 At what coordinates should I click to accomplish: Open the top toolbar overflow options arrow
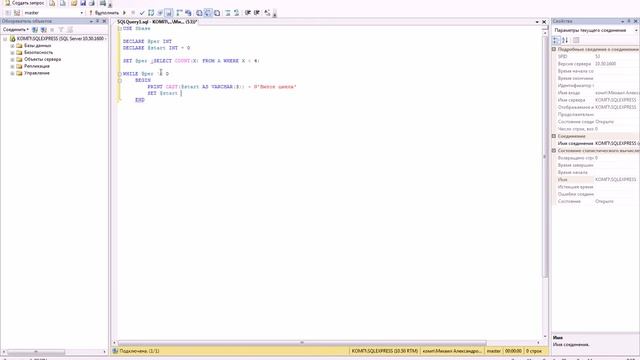(110, 5)
